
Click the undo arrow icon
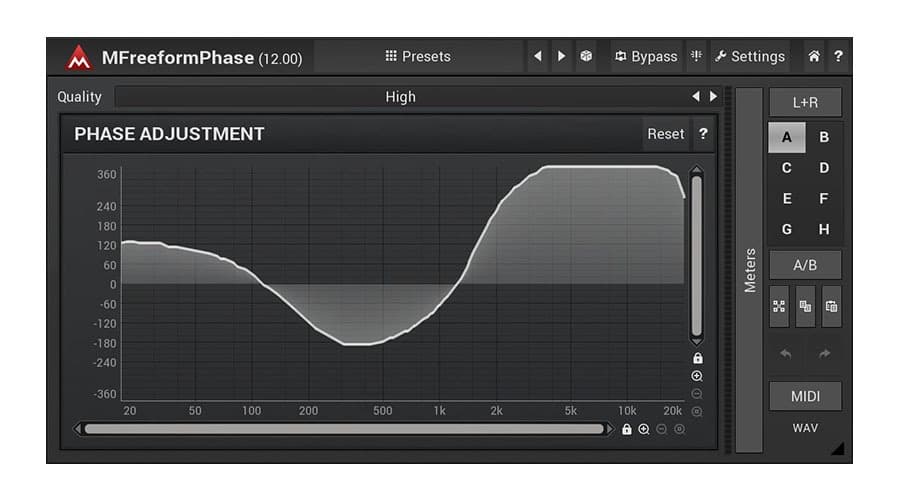click(786, 354)
